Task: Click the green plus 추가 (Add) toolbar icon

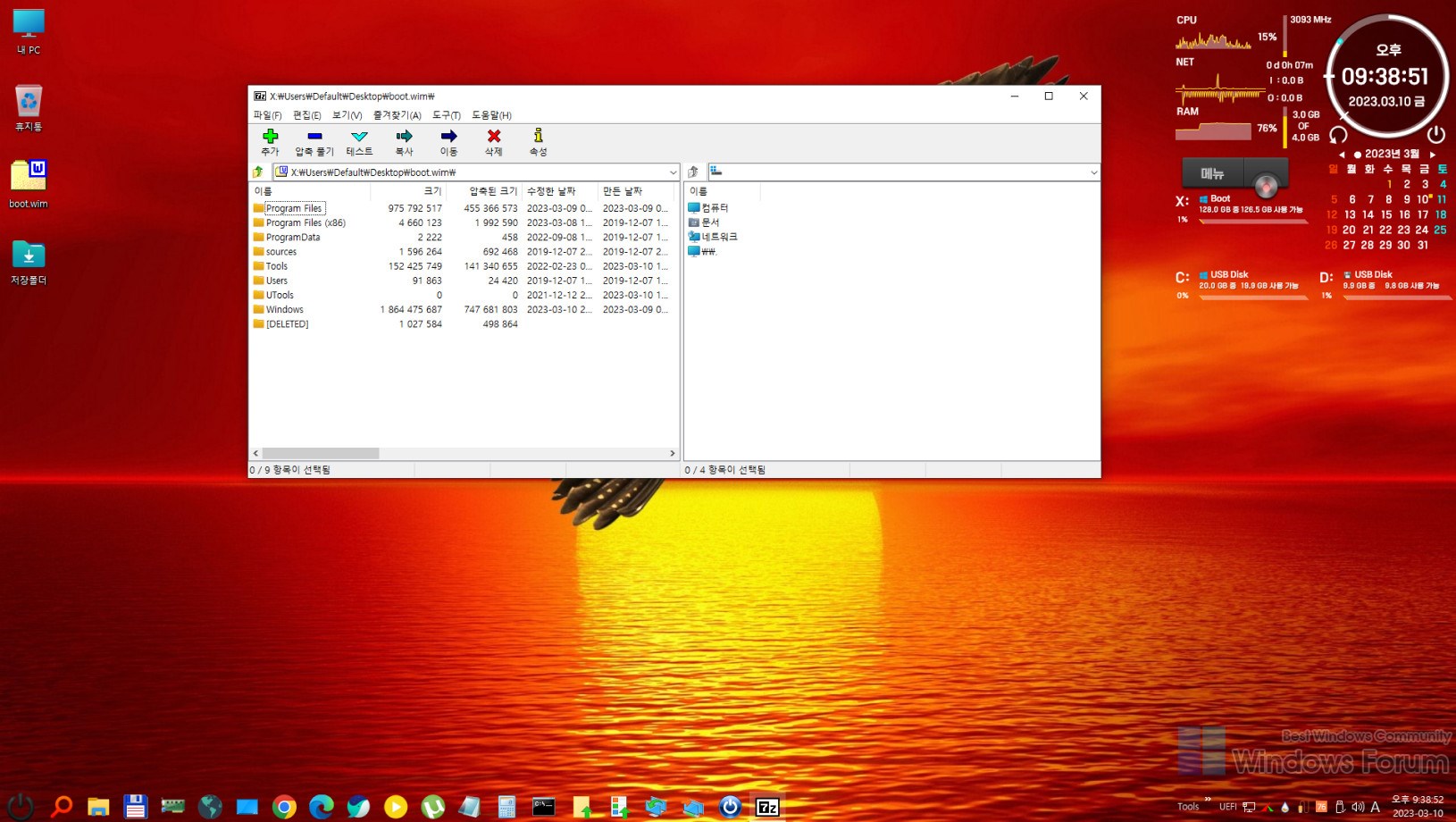Action: point(270,136)
